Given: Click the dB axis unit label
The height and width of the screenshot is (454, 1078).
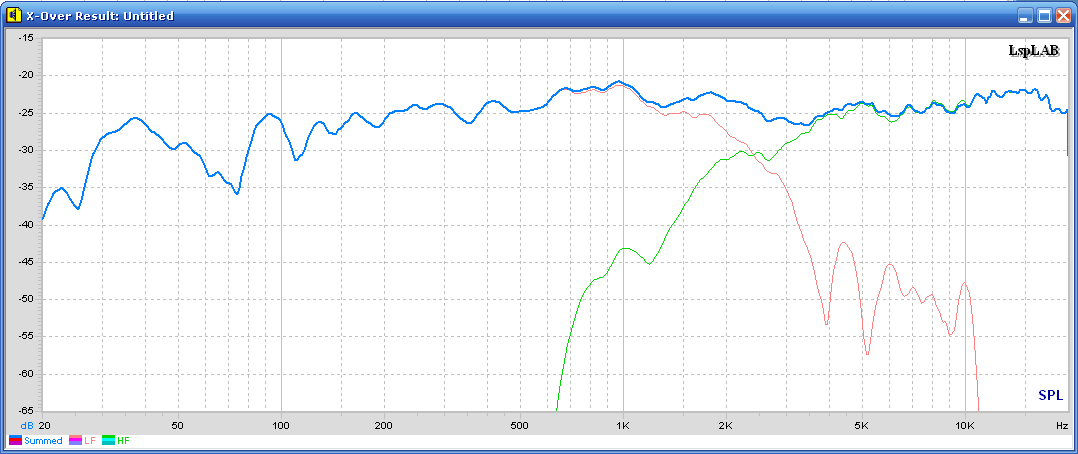Looking at the screenshot, I should click(27, 426).
